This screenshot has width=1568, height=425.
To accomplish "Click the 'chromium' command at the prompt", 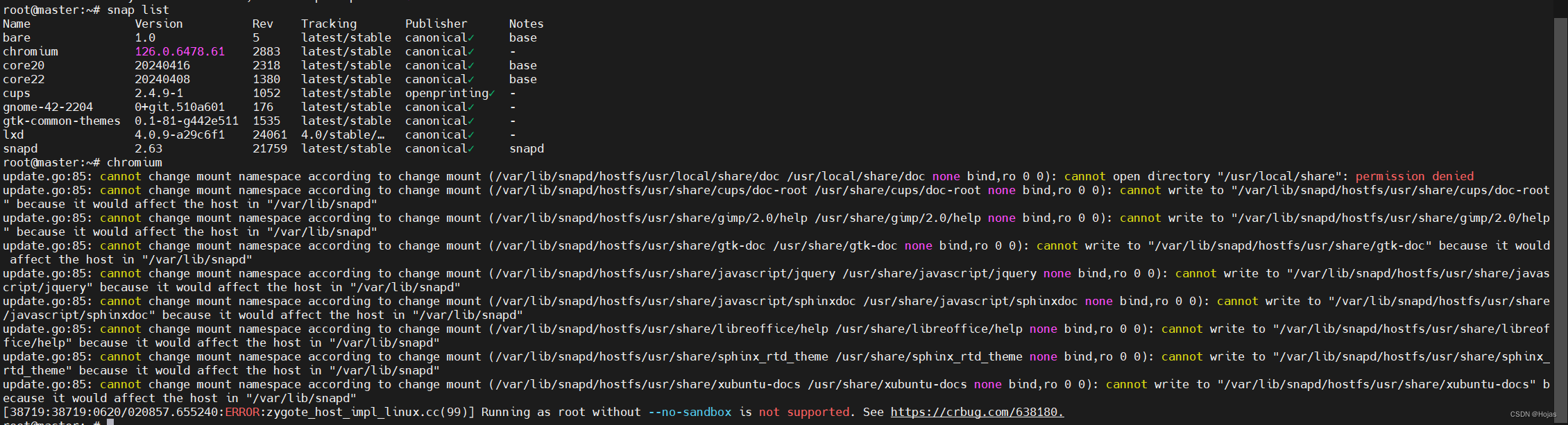I will (x=135, y=163).
